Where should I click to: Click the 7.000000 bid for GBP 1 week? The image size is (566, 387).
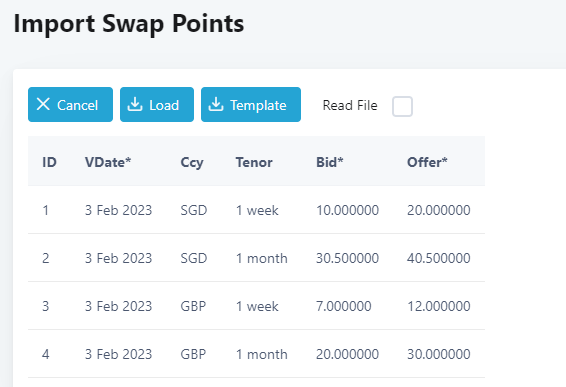344,306
